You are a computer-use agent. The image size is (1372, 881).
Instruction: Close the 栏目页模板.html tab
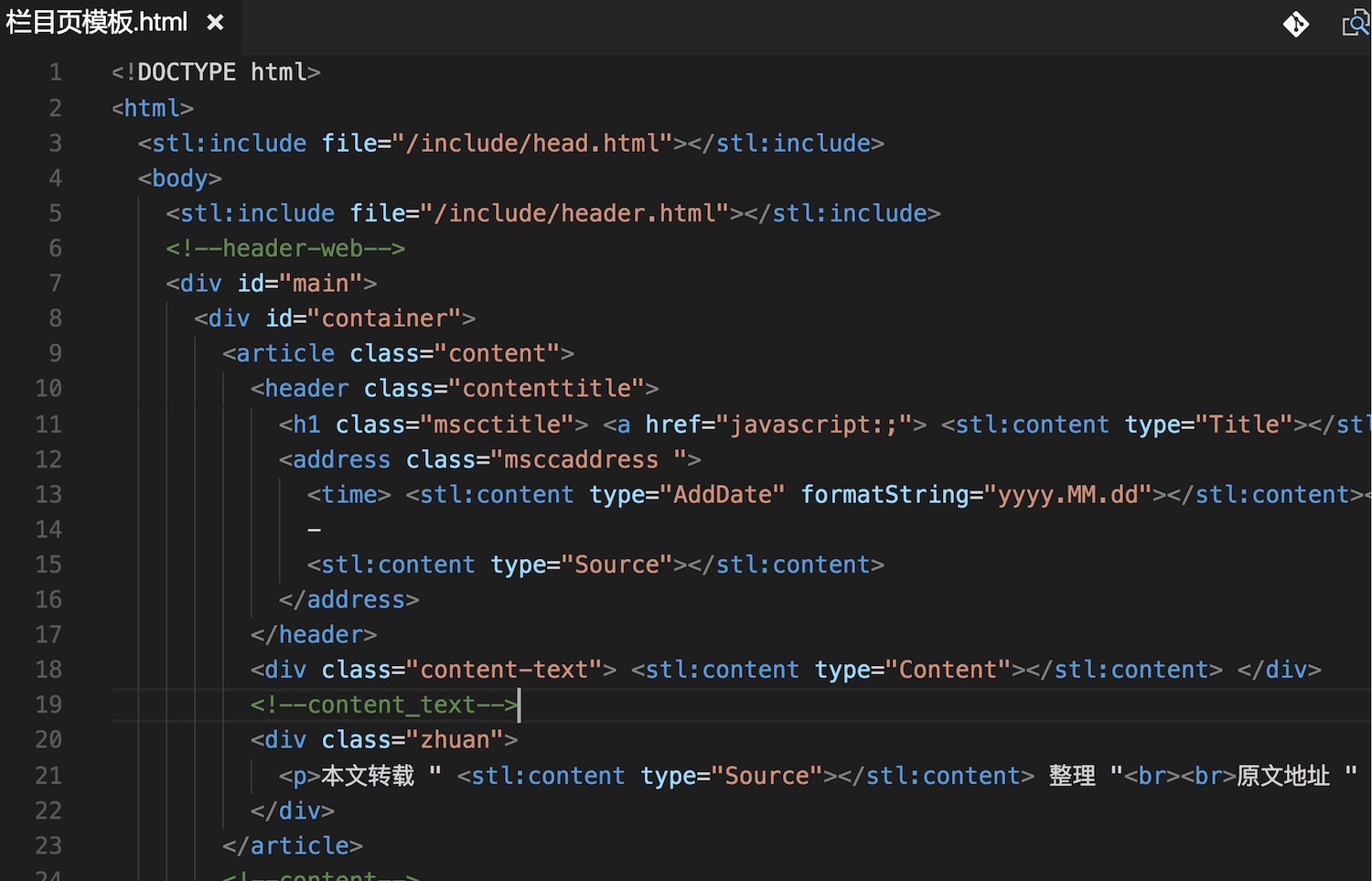click(x=215, y=22)
